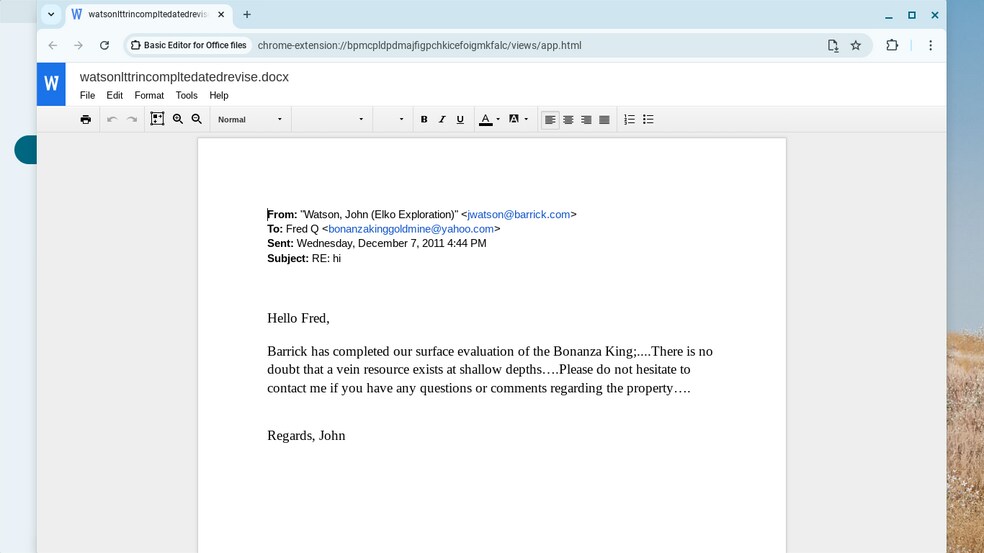Open the bonanzakinggoldmine@yahoo.com email link
The width and height of the screenshot is (984, 553).
[x=410, y=229]
